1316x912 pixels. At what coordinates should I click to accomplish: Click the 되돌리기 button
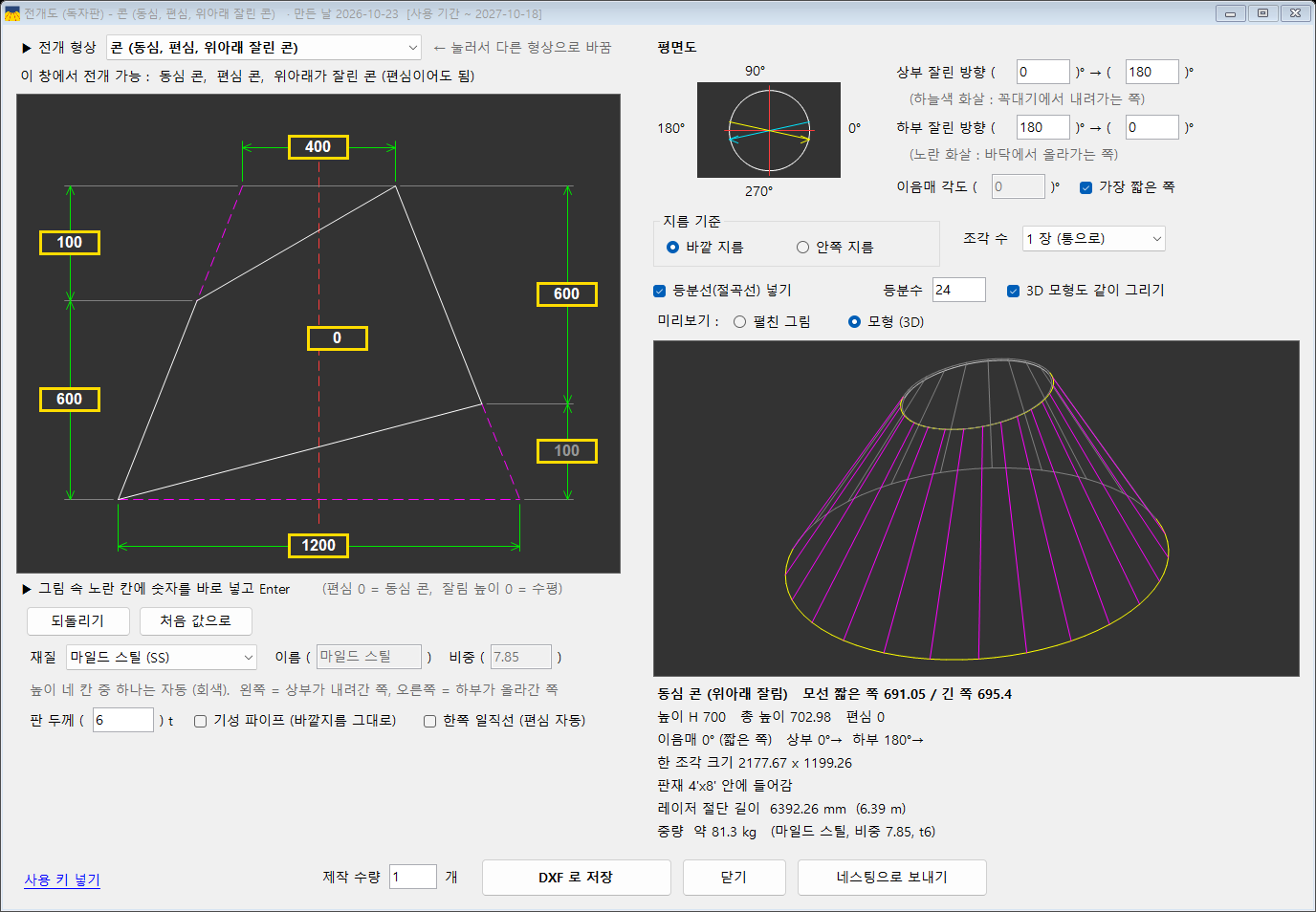(x=77, y=621)
